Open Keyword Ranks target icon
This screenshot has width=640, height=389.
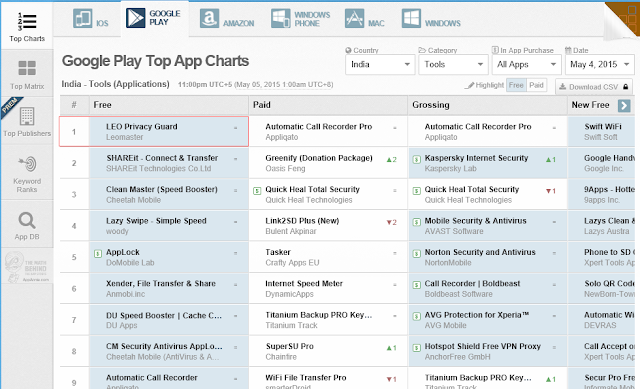(27, 164)
